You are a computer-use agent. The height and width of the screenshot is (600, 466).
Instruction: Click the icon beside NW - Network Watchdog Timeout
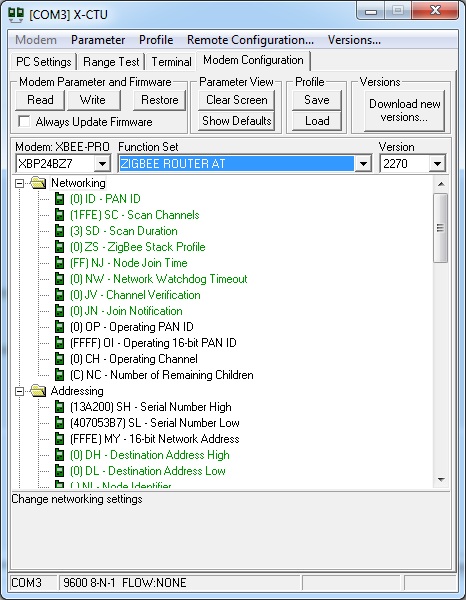coord(59,279)
